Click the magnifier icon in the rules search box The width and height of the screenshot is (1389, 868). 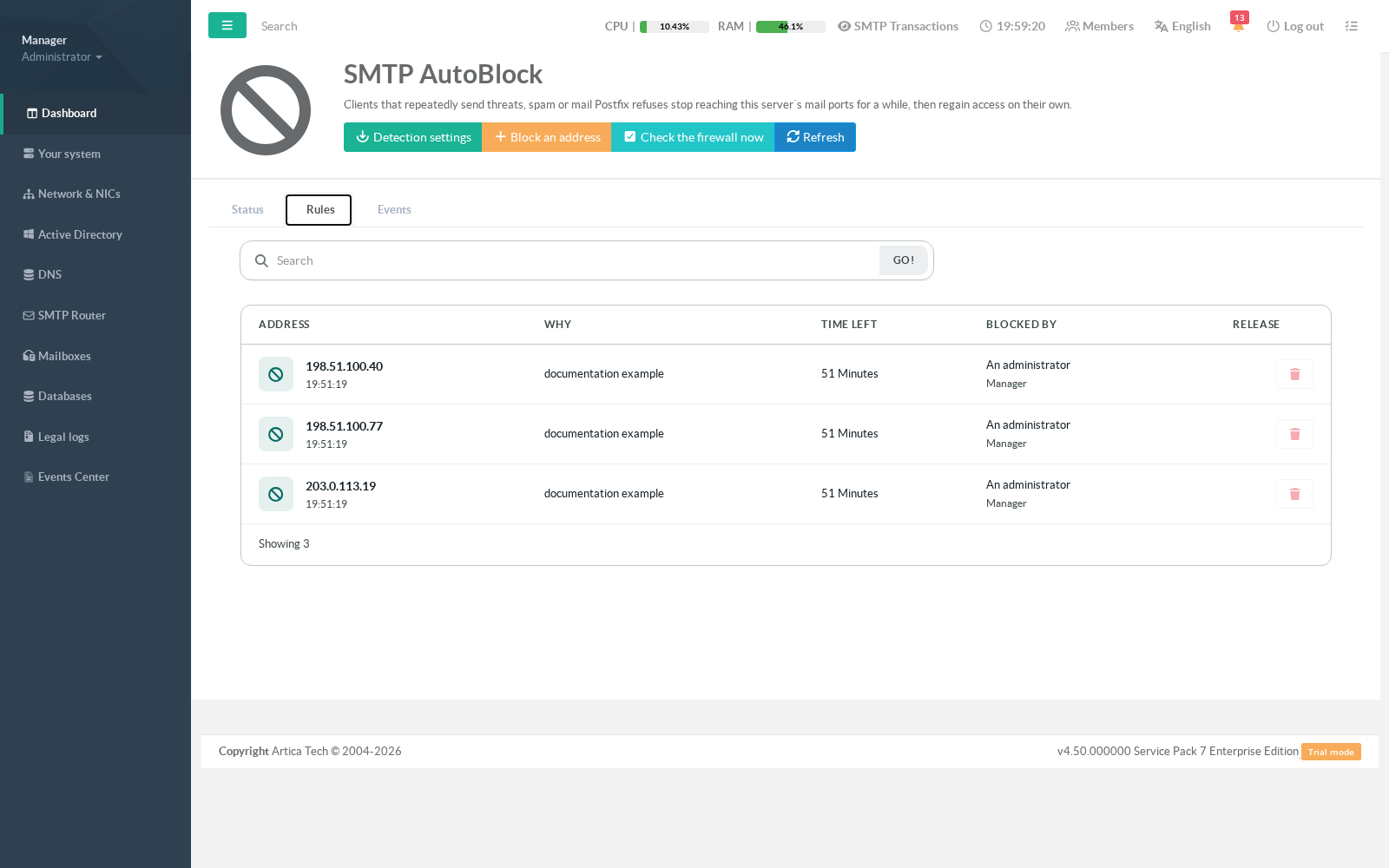click(261, 260)
